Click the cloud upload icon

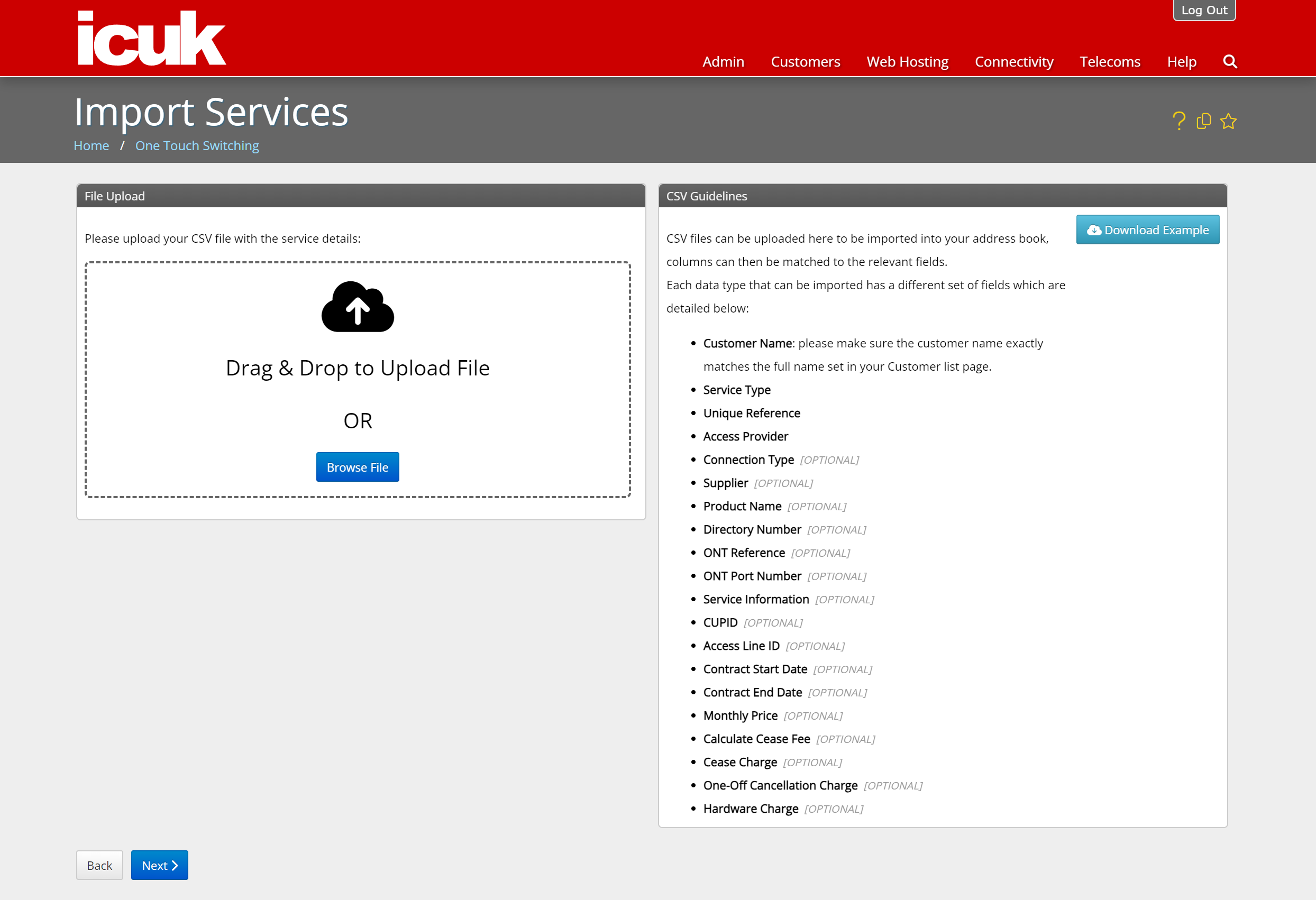pyautogui.click(x=358, y=307)
